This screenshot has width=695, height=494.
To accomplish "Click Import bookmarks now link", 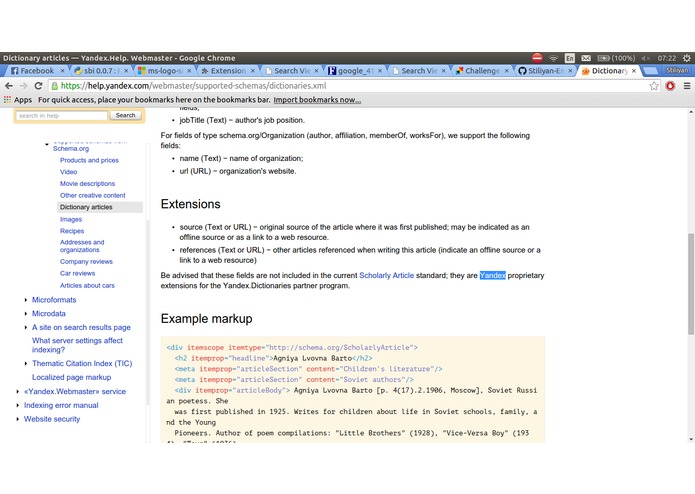I will (317, 100).
